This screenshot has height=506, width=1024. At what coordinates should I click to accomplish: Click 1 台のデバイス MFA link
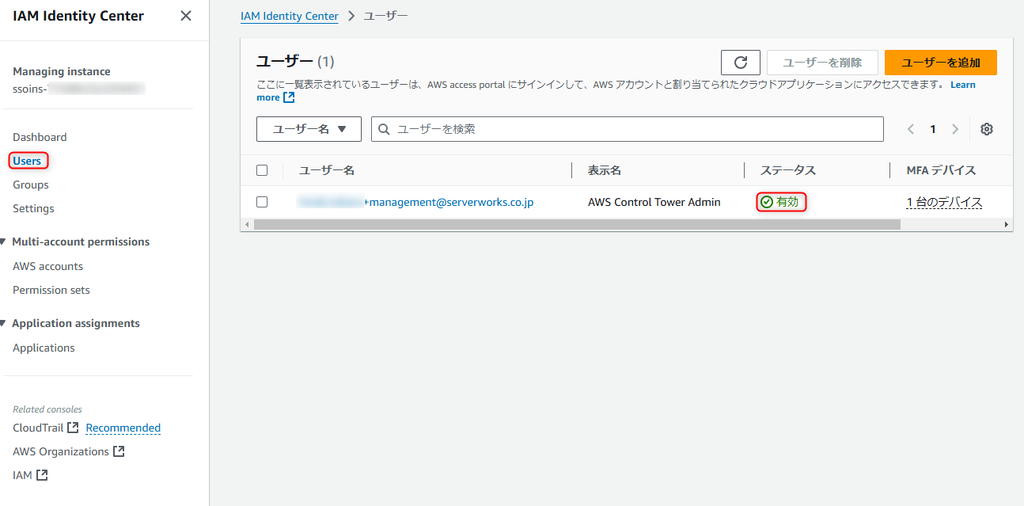point(944,202)
